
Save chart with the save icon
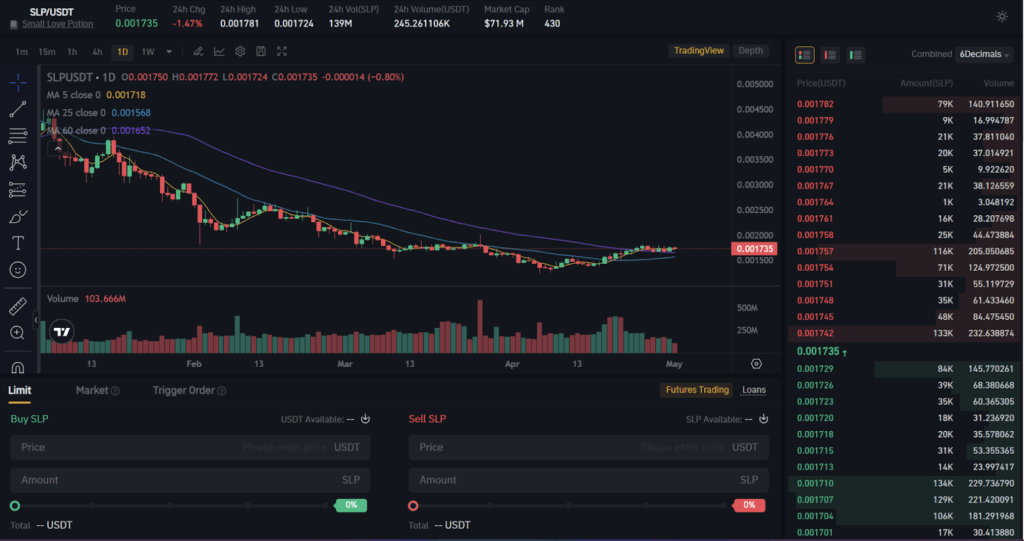[x=261, y=52]
